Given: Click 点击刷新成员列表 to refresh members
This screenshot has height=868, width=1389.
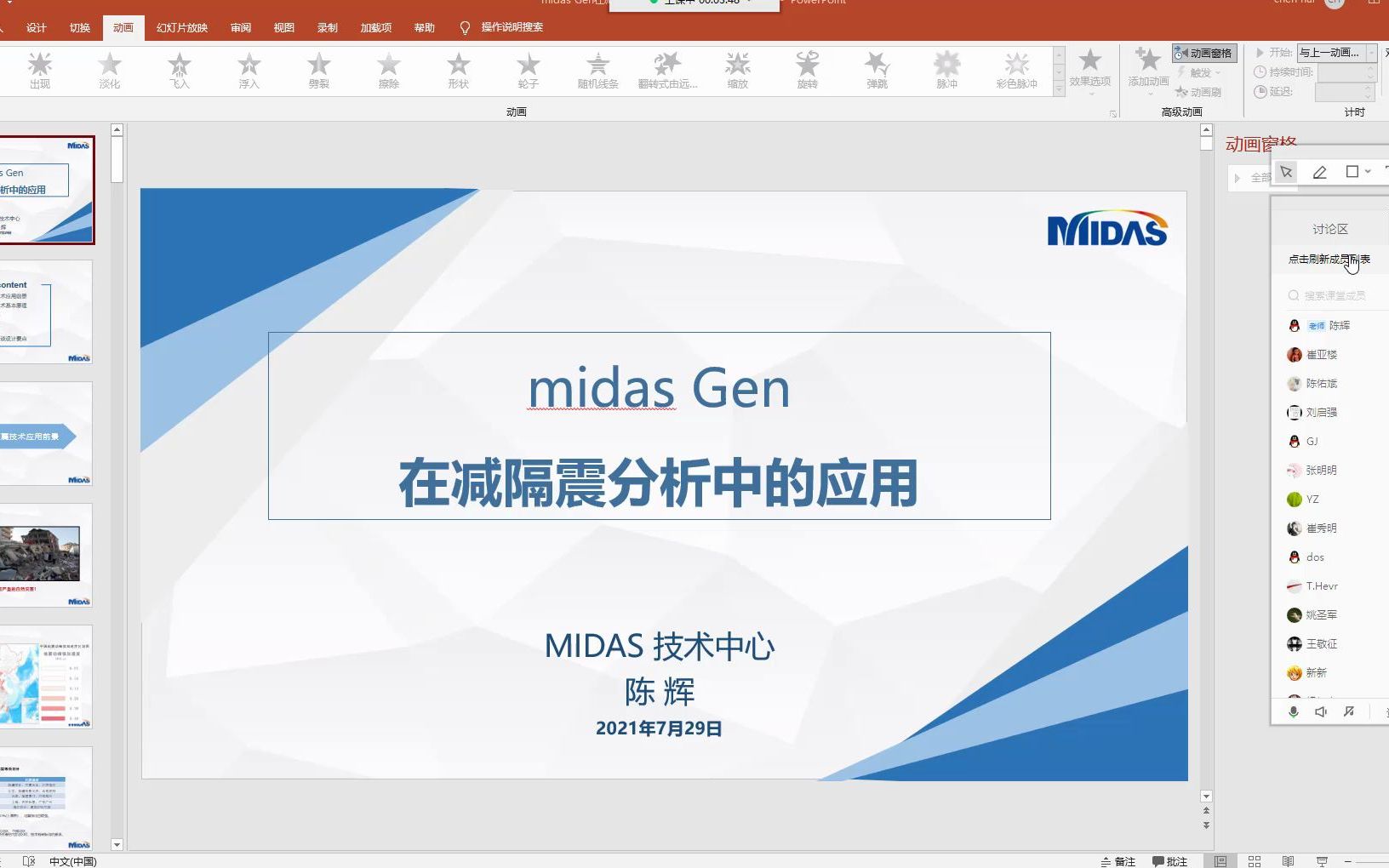Looking at the screenshot, I should point(1328,261).
